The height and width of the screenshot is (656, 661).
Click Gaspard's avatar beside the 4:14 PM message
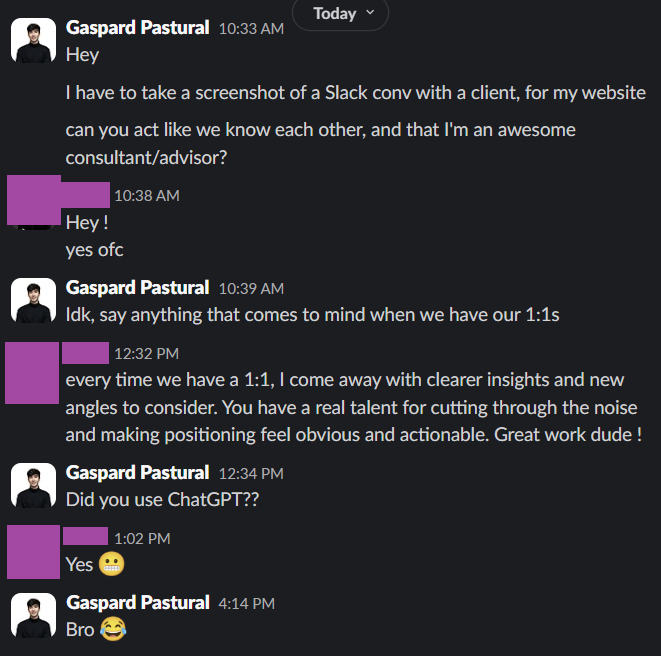click(x=33, y=615)
